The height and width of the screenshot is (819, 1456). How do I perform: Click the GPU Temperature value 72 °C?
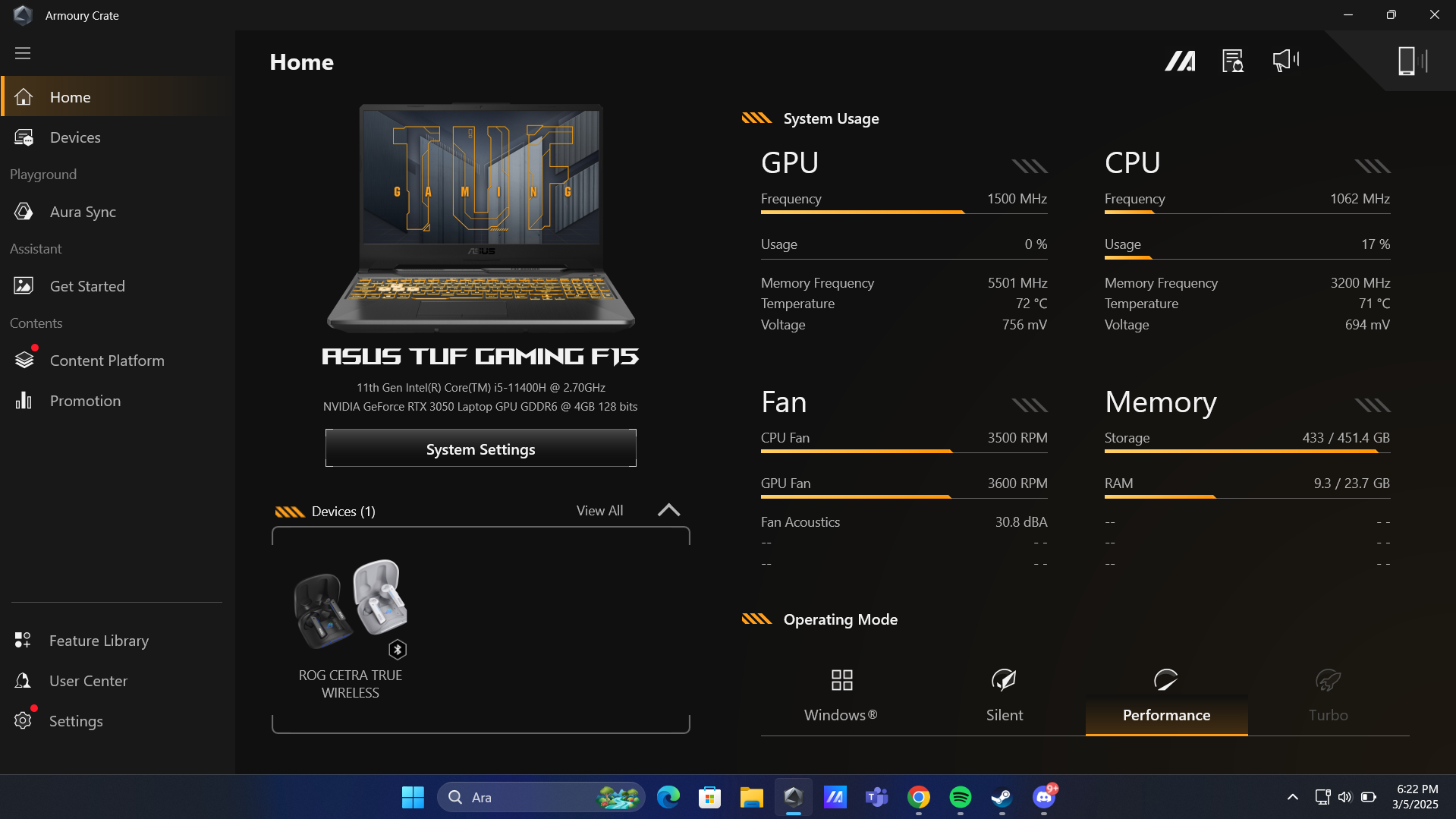point(1031,304)
